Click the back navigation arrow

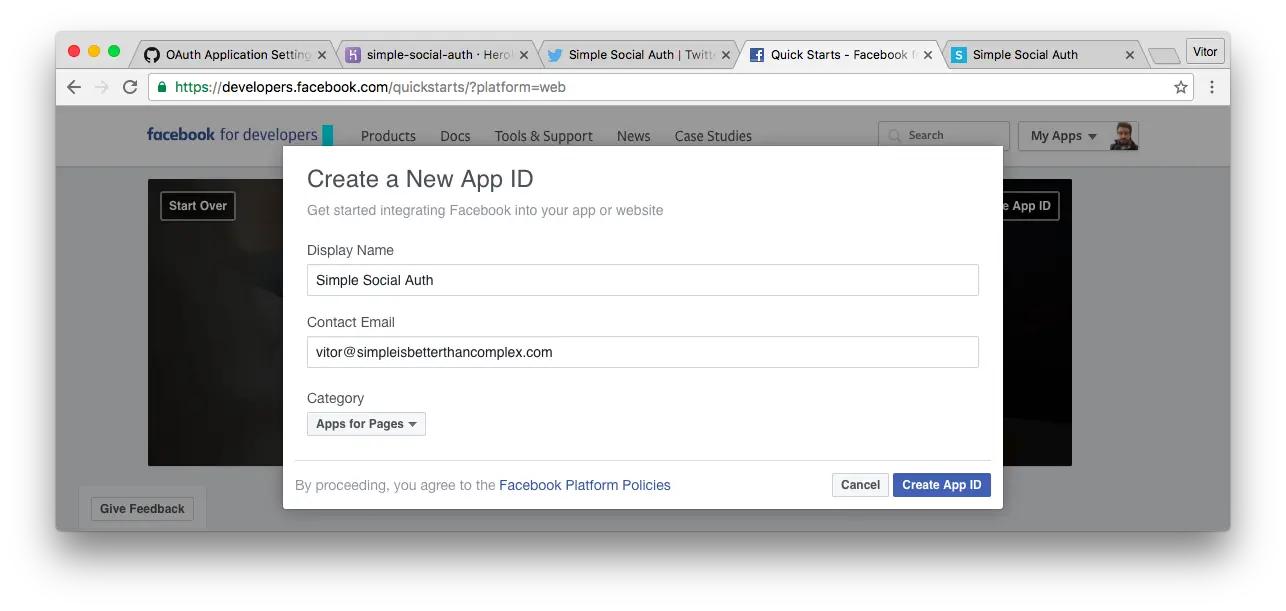click(x=73, y=87)
